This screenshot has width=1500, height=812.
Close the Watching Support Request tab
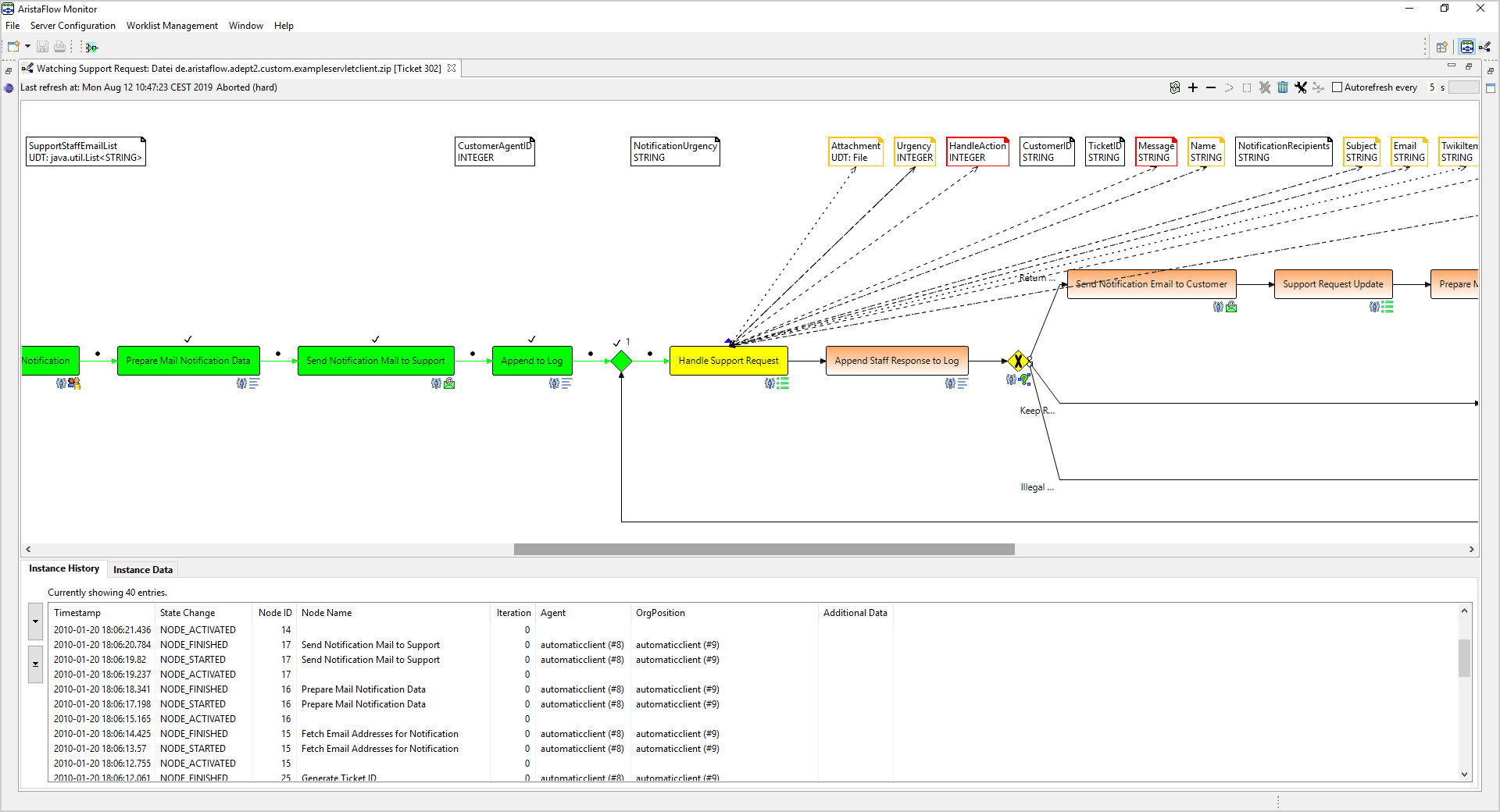(x=452, y=69)
